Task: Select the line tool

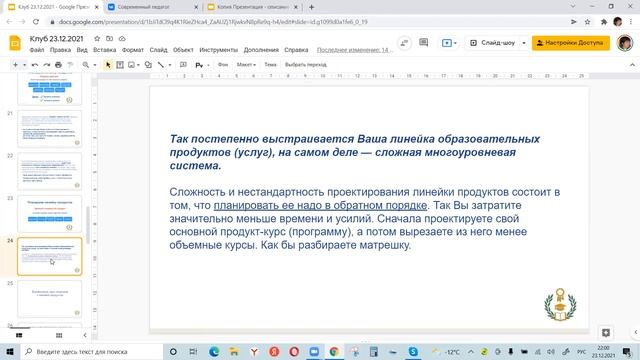Action: tap(161, 65)
